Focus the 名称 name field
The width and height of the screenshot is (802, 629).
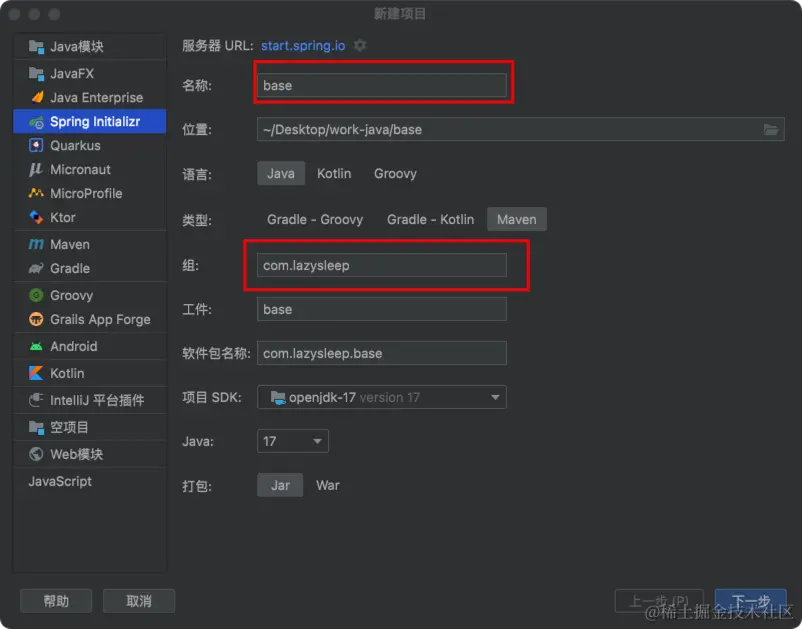point(382,85)
